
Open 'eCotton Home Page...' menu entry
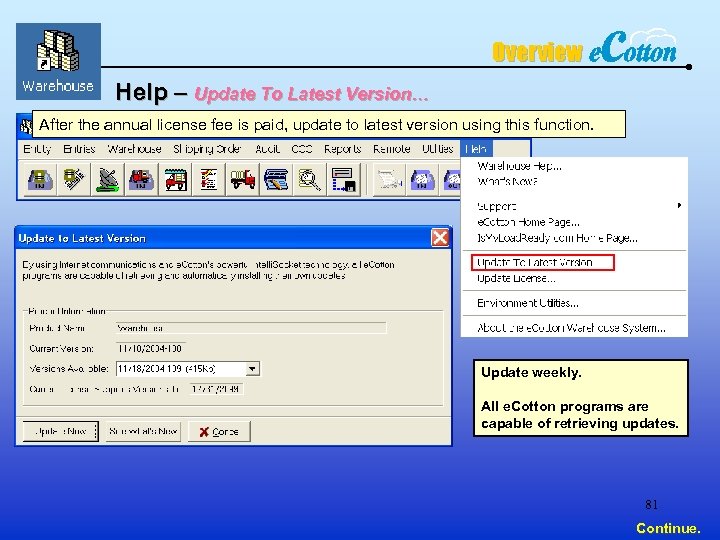pos(529,222)
